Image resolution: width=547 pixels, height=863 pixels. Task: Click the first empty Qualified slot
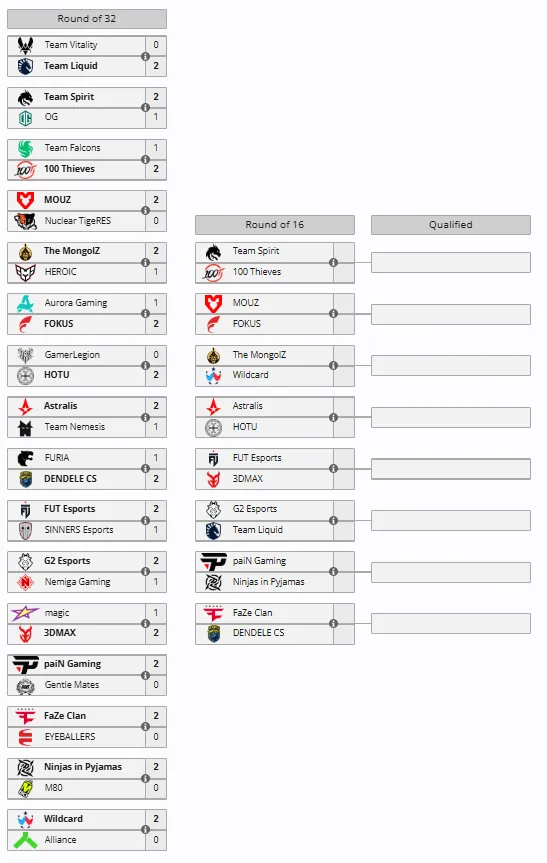click(x=451, y=263)
